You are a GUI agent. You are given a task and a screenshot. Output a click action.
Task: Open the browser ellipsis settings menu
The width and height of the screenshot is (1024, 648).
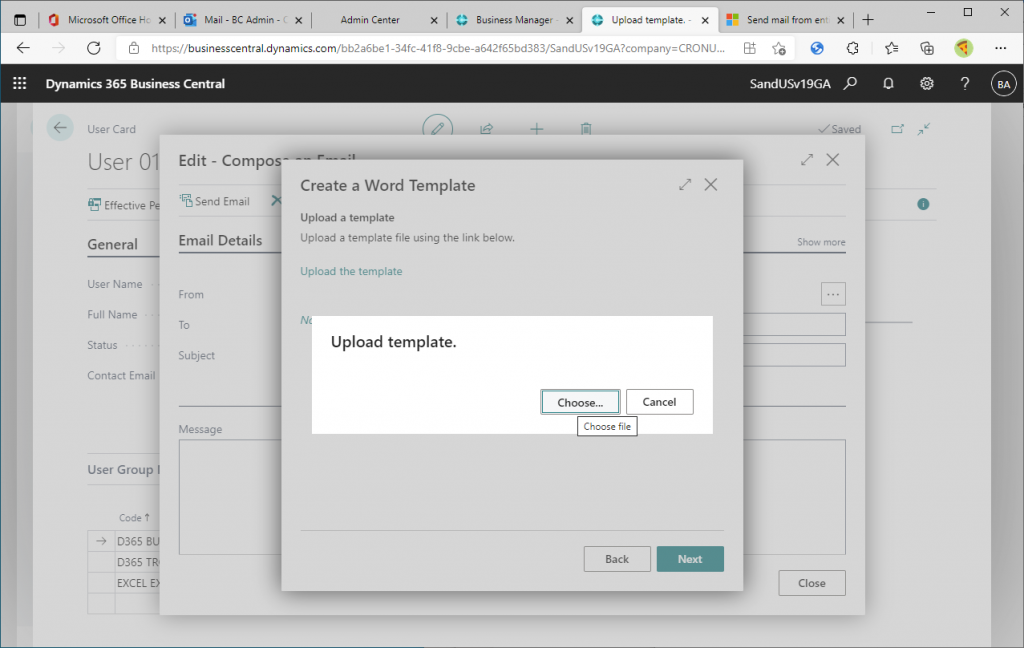1001,48
